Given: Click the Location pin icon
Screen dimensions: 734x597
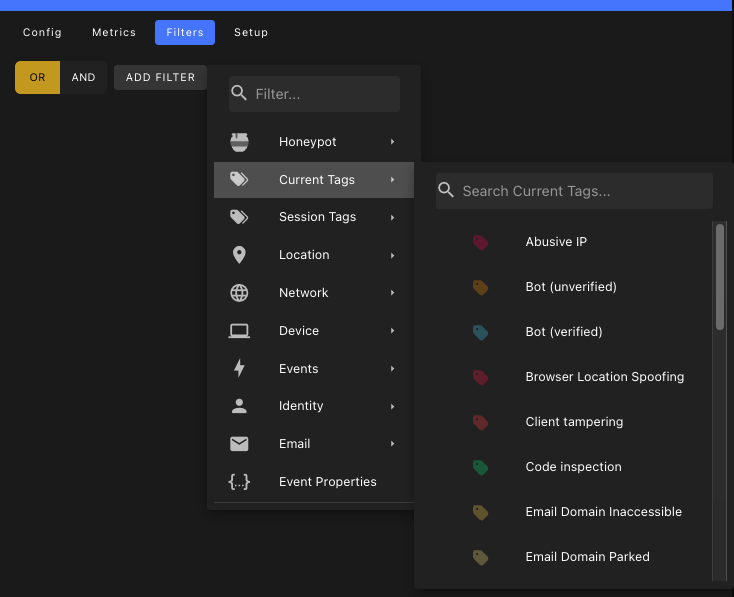Looking at the screenshot, I should pyautogui.click(x=239, y=255).
